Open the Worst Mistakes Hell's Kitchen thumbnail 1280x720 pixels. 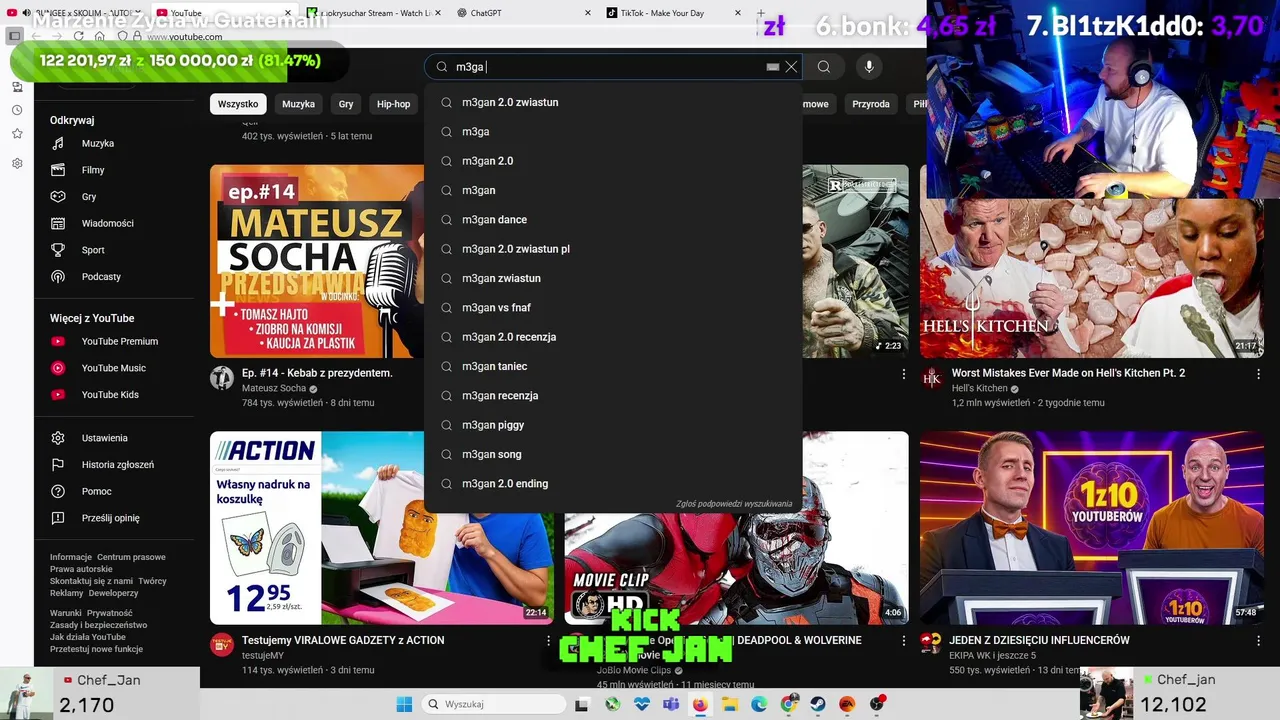click(1091, 261)
